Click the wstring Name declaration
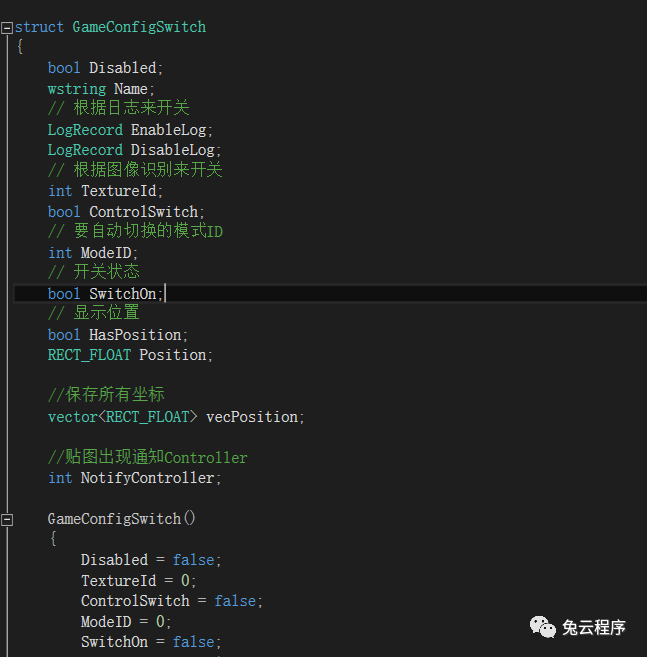Image resolution: width=647 pixels, height=657 pixels. [x=98, y=89]
